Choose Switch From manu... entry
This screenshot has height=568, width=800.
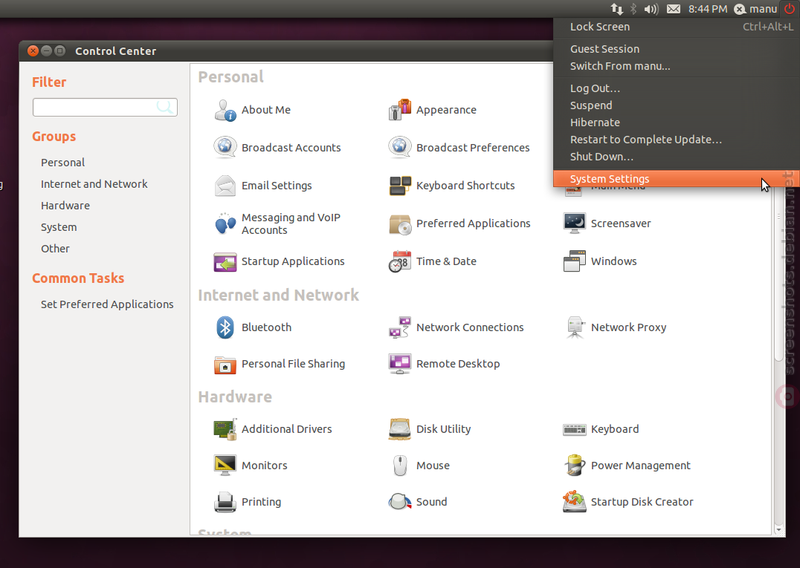[676, 66]
